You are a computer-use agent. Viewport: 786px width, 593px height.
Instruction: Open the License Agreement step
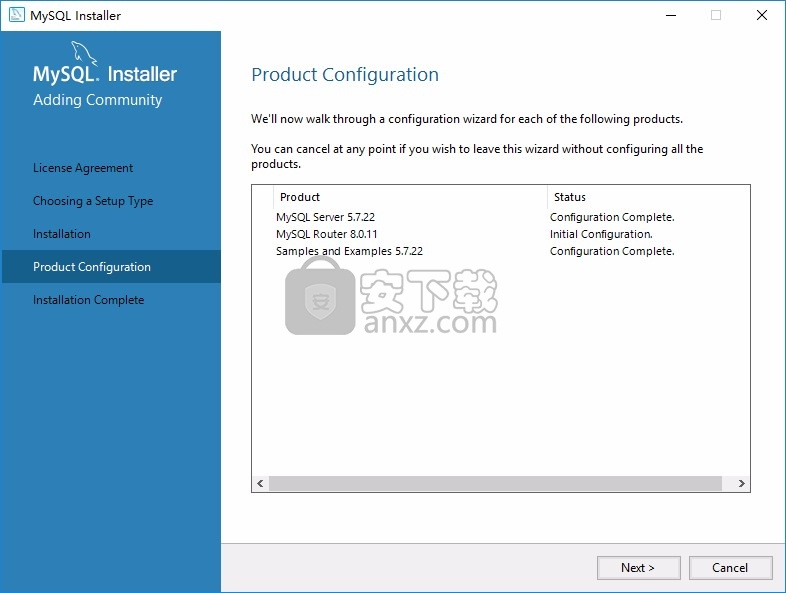pos(83,168)
